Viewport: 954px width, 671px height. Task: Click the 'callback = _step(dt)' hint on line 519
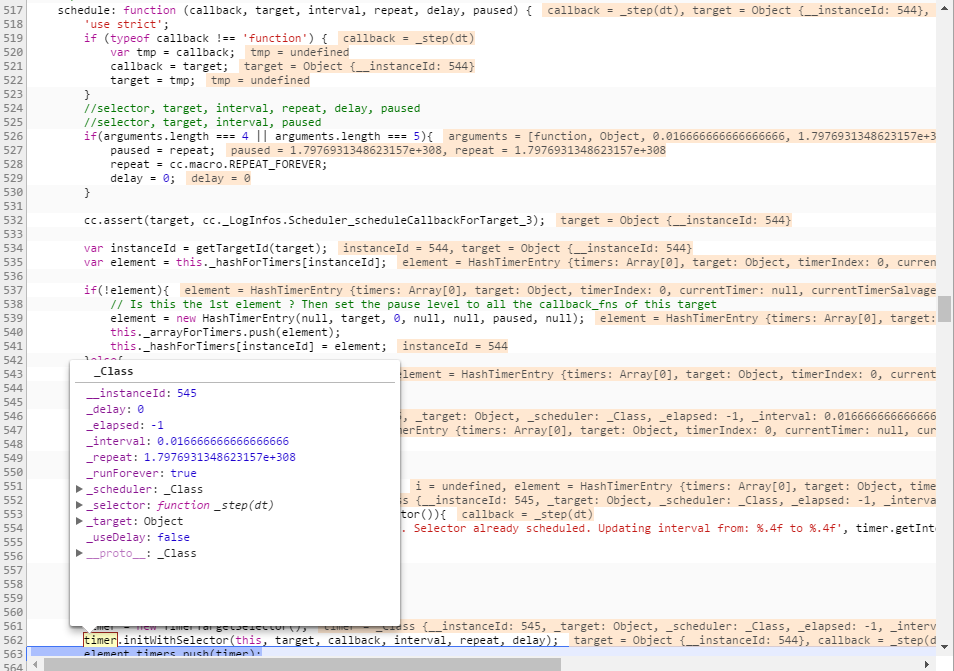point(408,38)
